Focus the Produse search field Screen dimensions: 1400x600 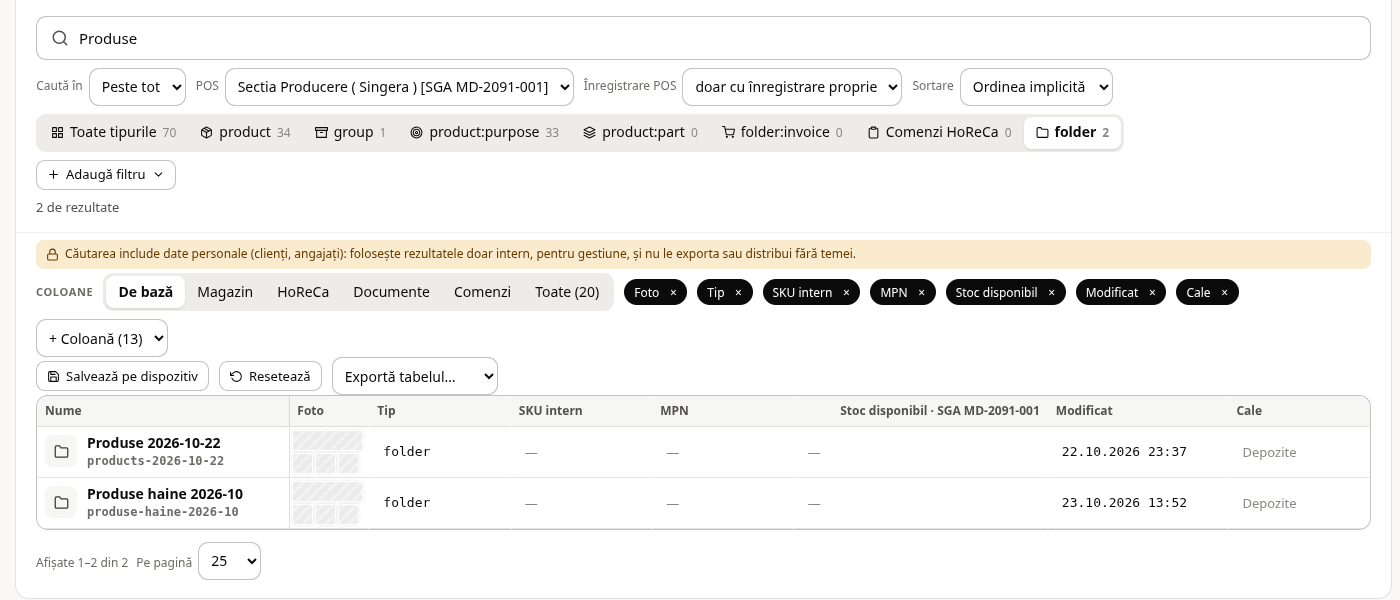[x=703, y=38]
